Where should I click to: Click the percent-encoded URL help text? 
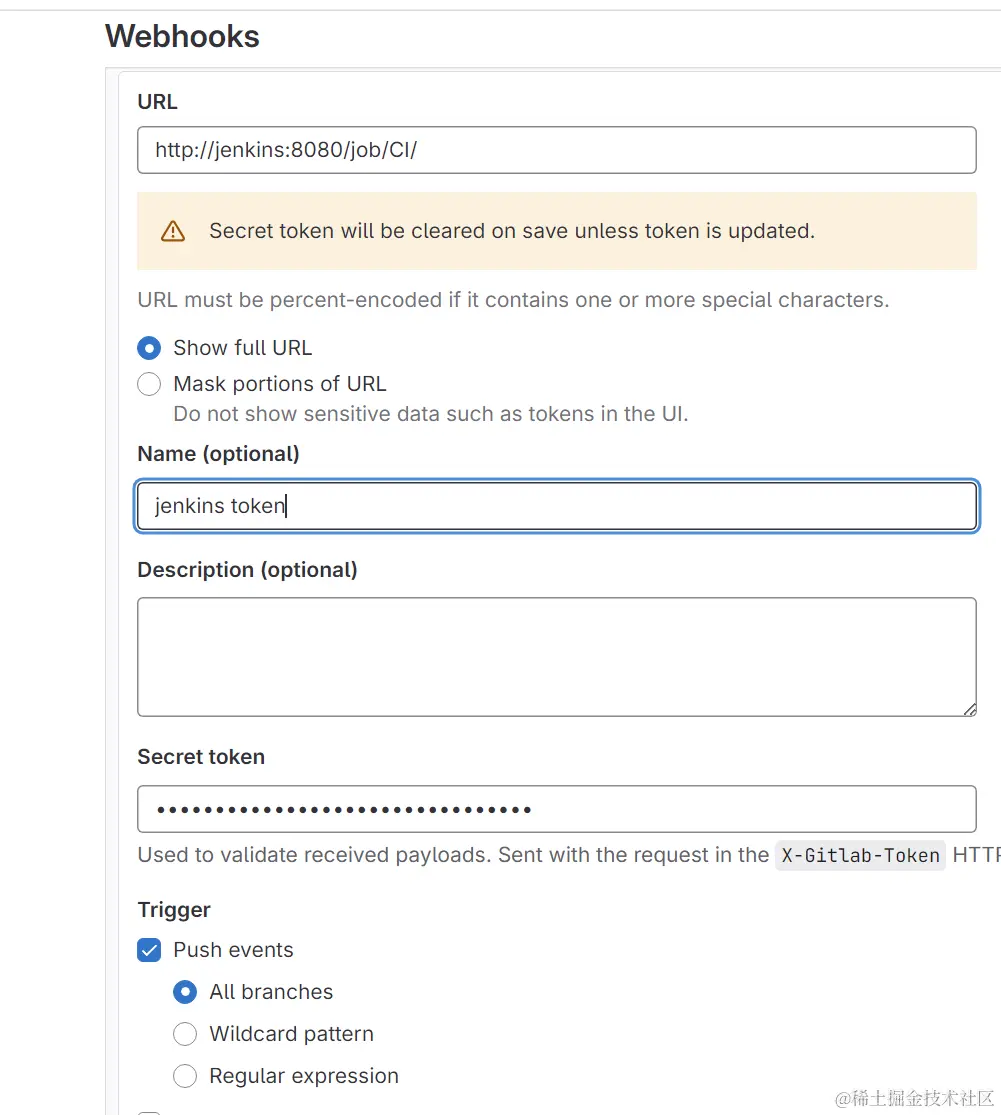[513, 300]
